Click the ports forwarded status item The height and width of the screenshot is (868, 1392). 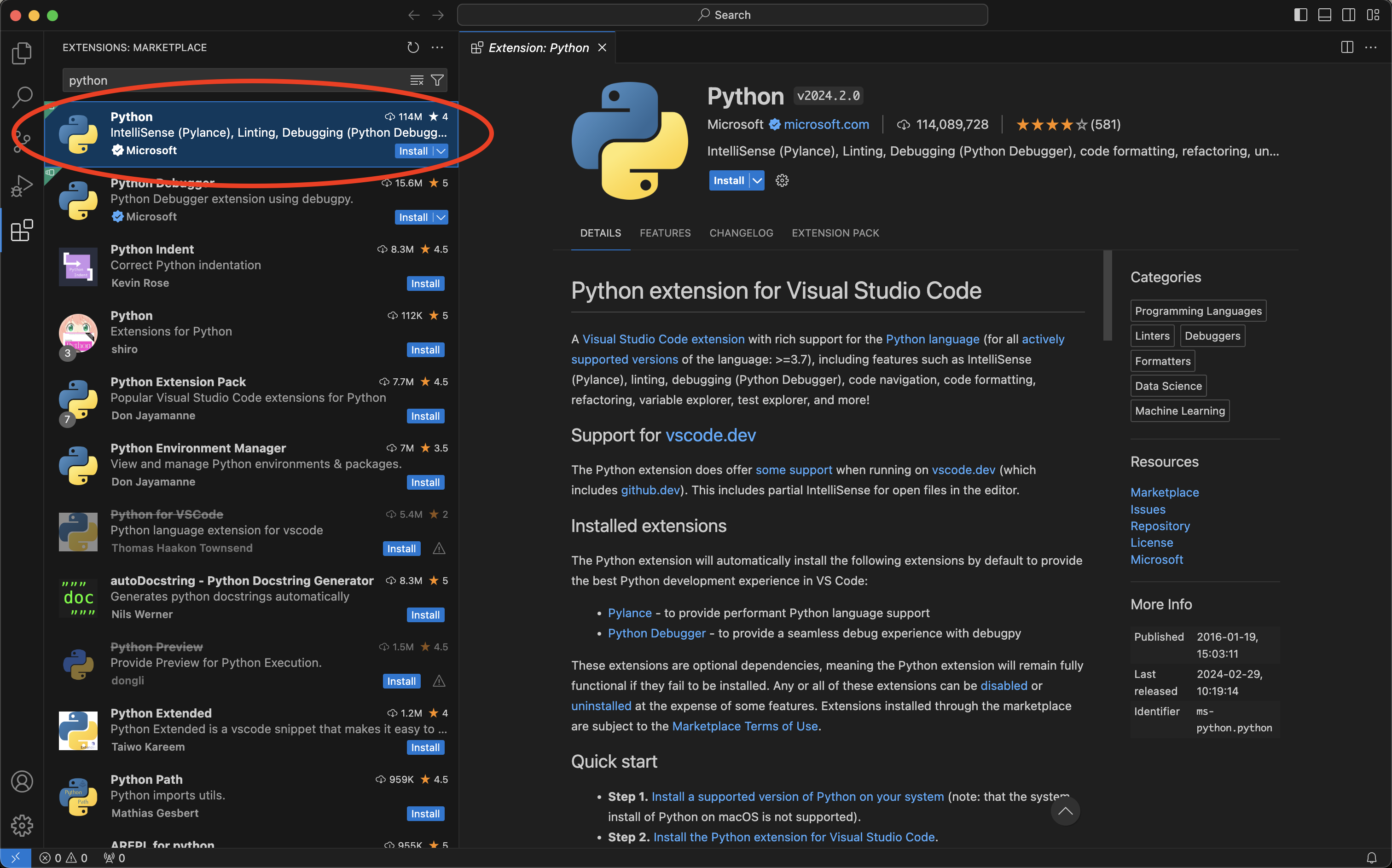(114, 858)
